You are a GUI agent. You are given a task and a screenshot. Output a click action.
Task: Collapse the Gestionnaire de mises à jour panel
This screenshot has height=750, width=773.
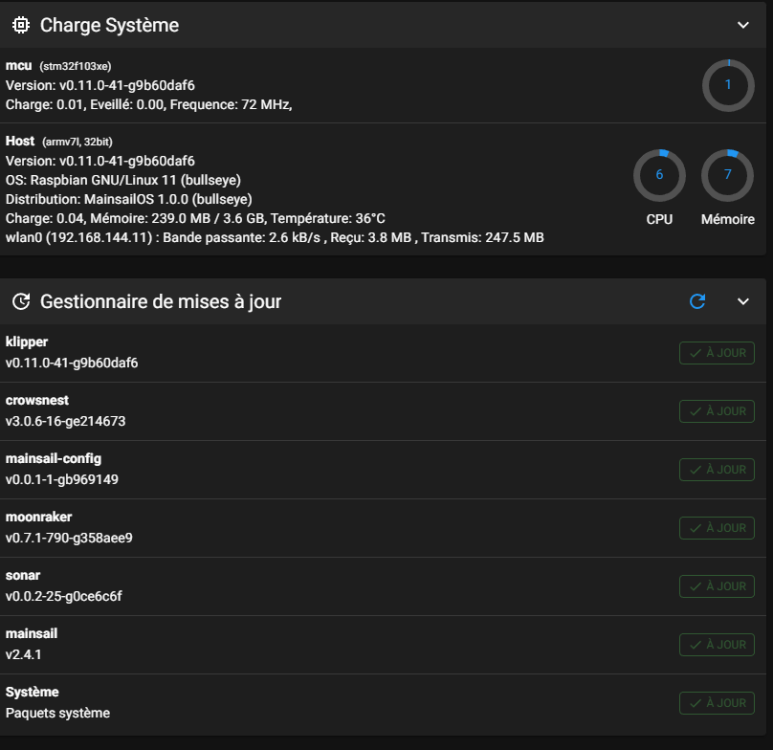click(743, 301)
